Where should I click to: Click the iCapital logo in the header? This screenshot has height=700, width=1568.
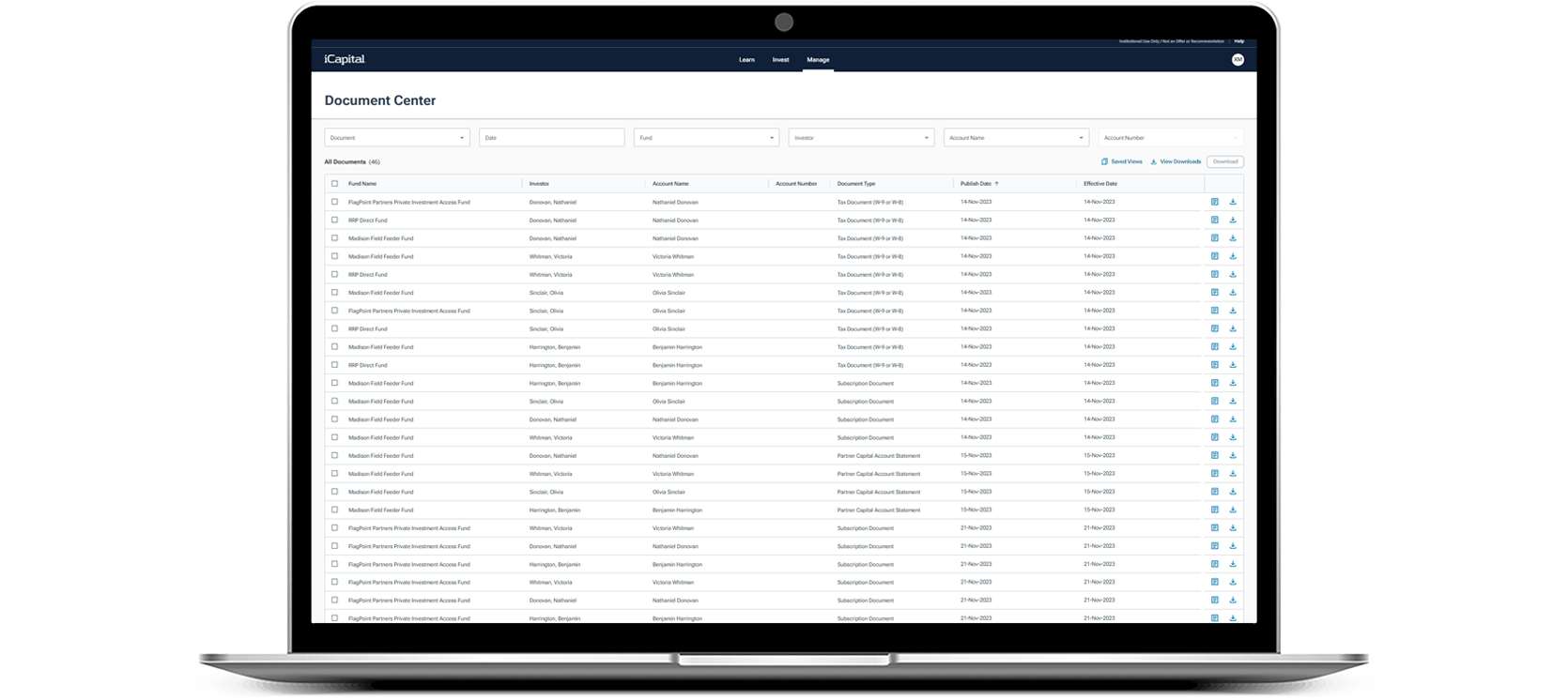345,59
